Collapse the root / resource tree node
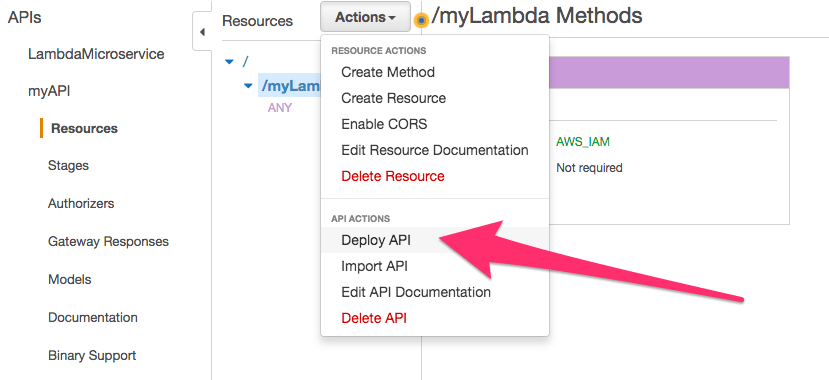Image resolution: width=829 pixels, height=380 pixels. (x=229, y=62)
